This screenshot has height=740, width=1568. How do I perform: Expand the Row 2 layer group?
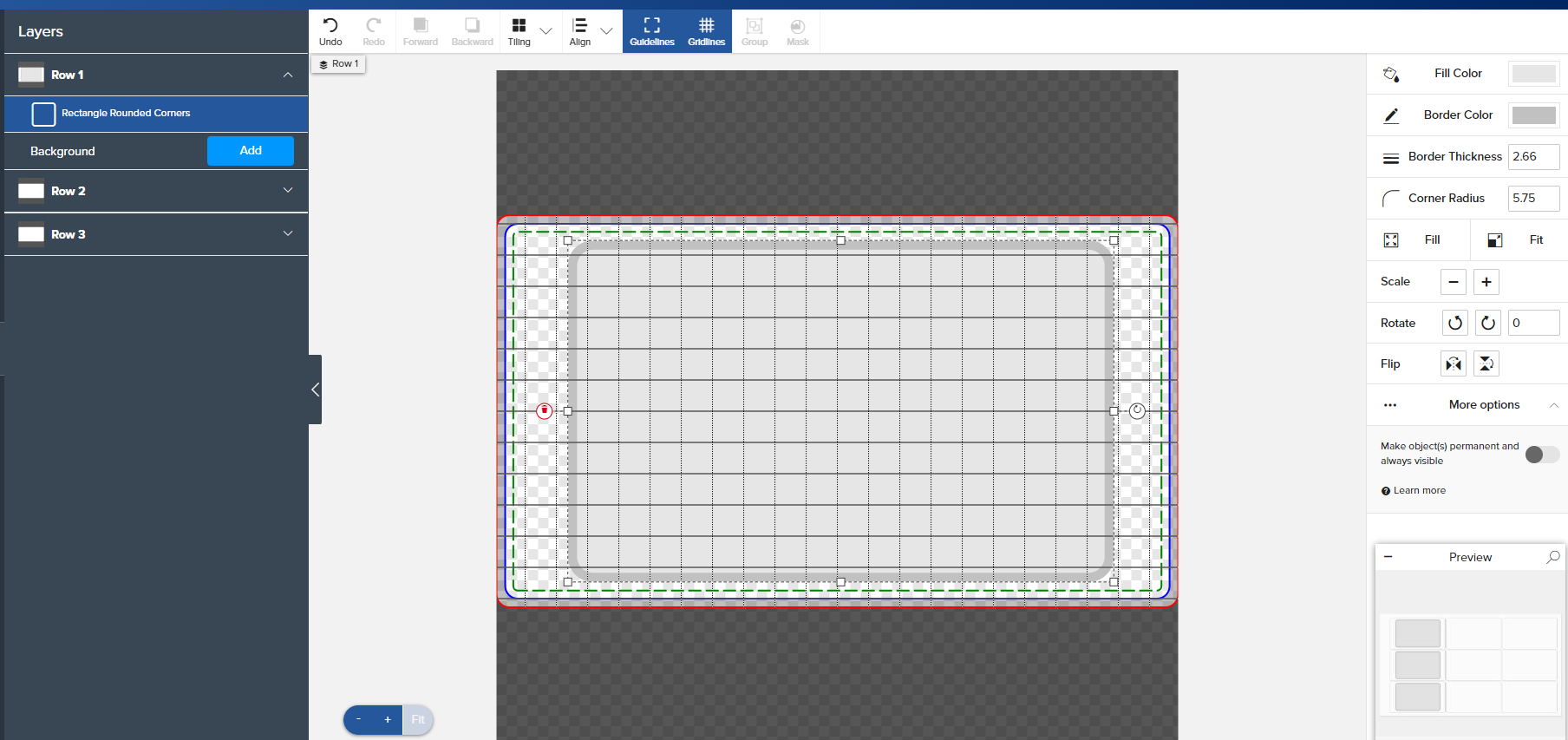[288, 190]
